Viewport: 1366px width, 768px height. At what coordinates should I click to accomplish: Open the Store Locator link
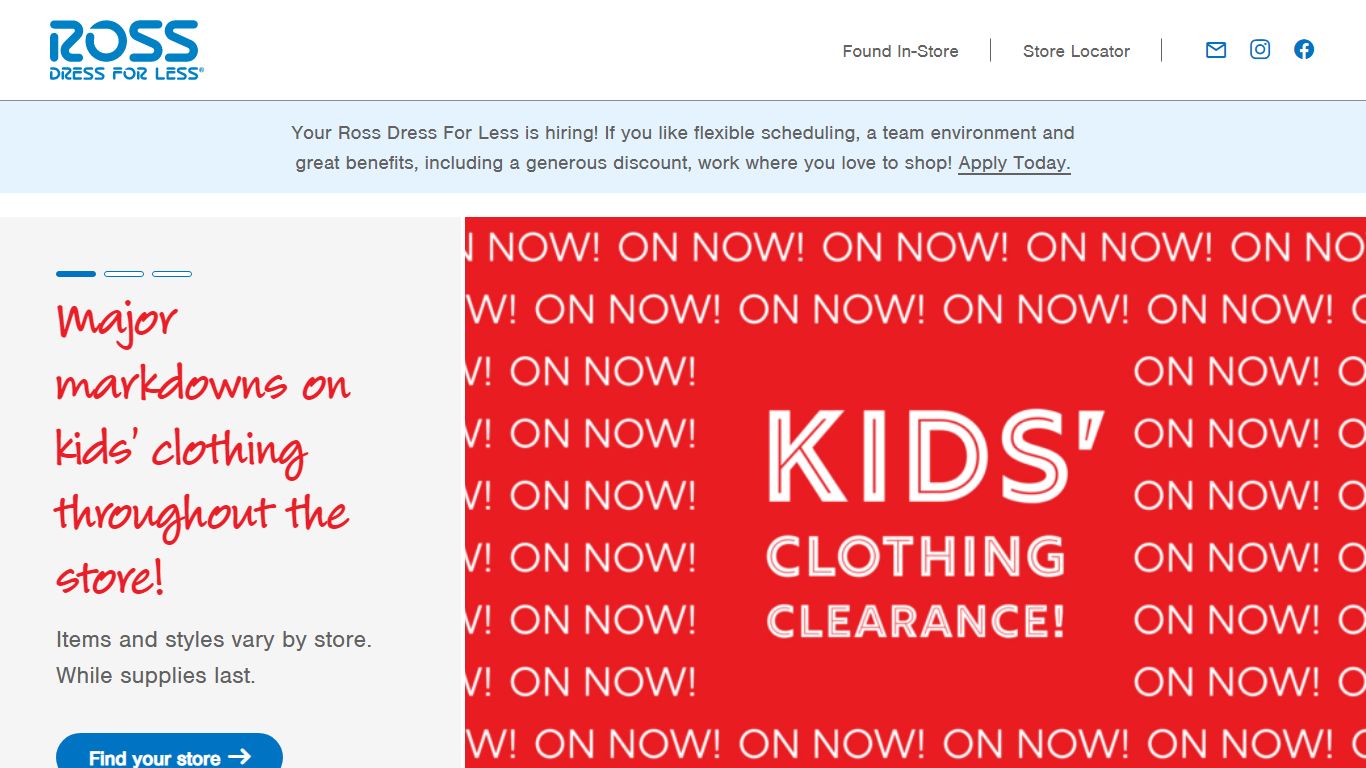click(1076, 51)
